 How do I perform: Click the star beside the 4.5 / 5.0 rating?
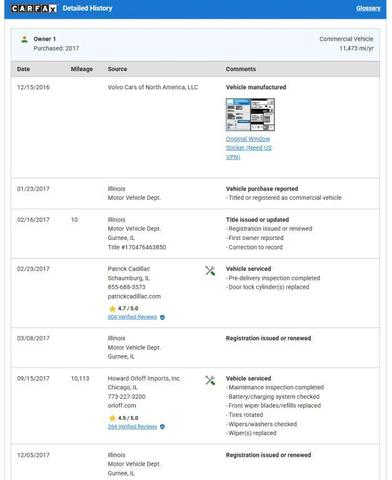tap(112, 418)
